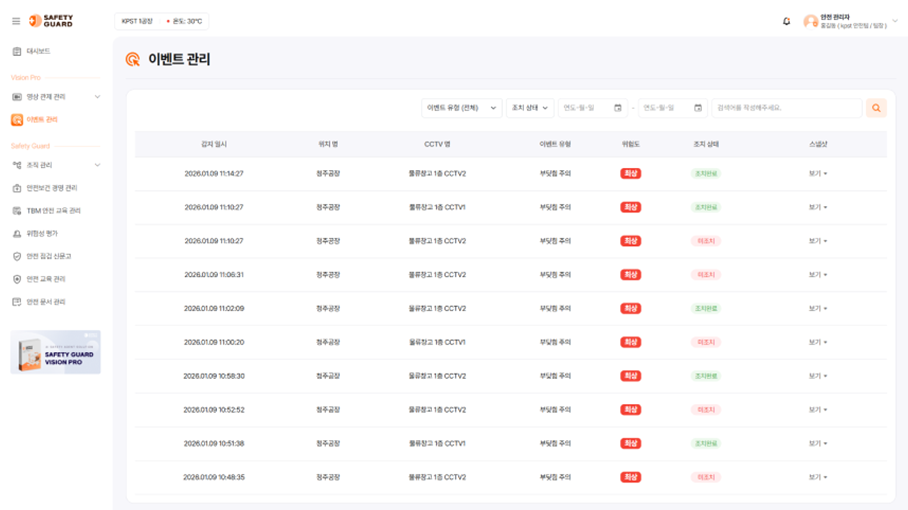Expand the 영상 관제 관리 menu chevron
Screen dimensions: 908x510
[x=97, y=97]
